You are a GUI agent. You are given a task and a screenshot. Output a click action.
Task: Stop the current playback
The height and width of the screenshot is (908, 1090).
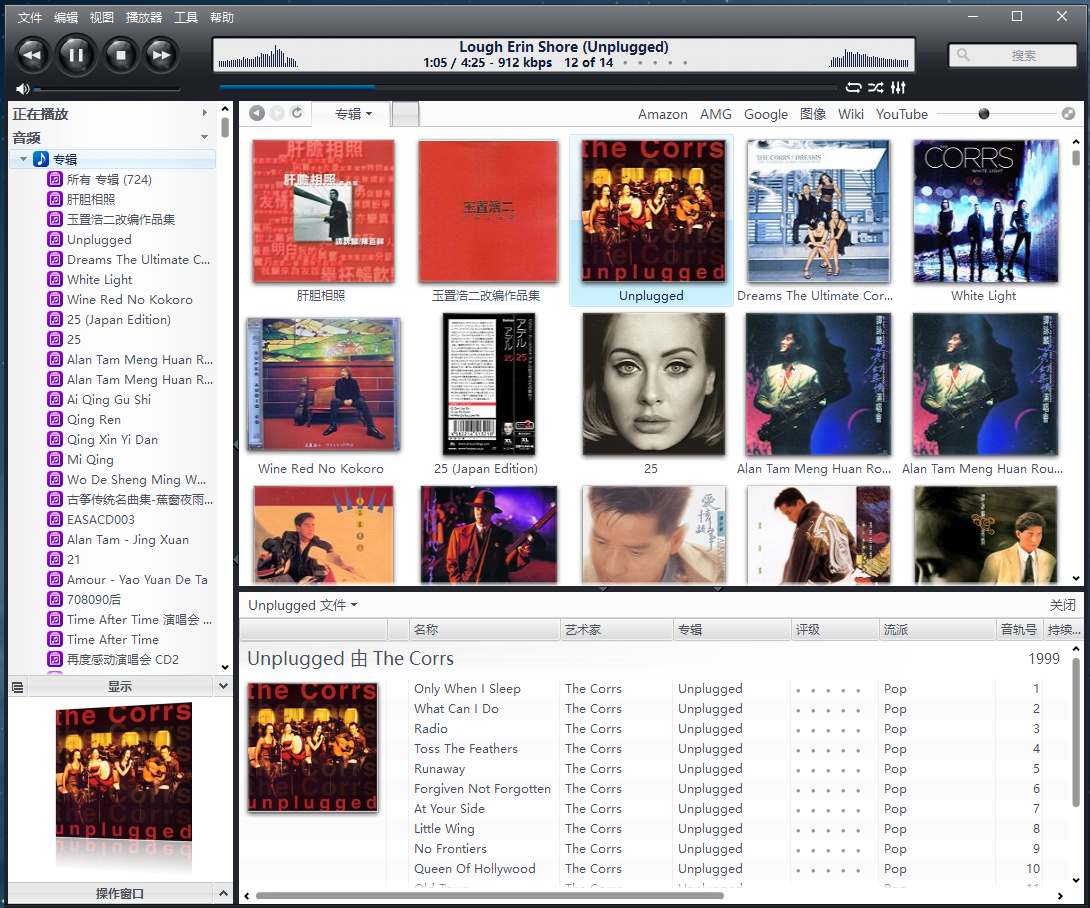click(120, 55)
